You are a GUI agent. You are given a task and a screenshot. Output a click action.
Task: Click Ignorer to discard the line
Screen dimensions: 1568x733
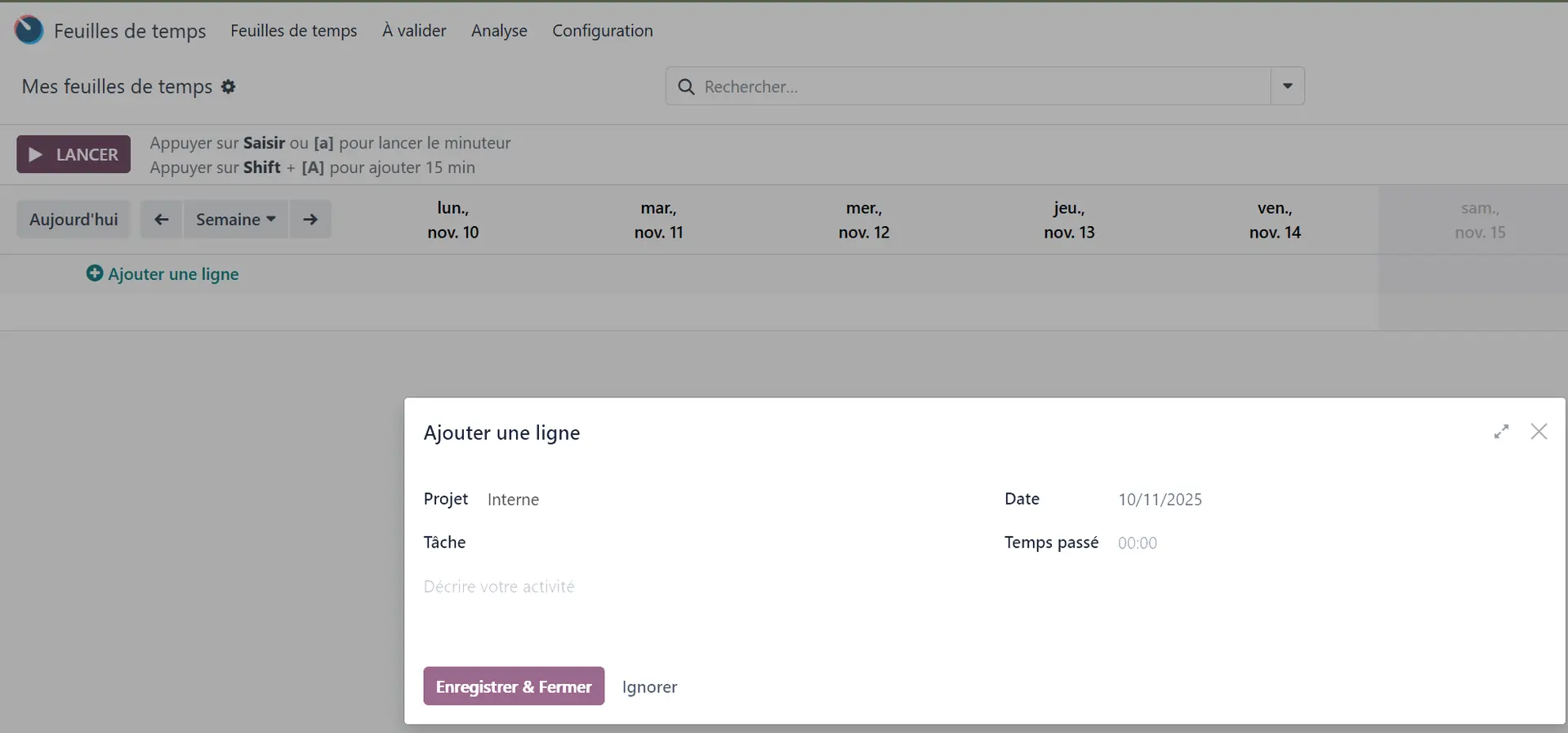coord(649,687)
